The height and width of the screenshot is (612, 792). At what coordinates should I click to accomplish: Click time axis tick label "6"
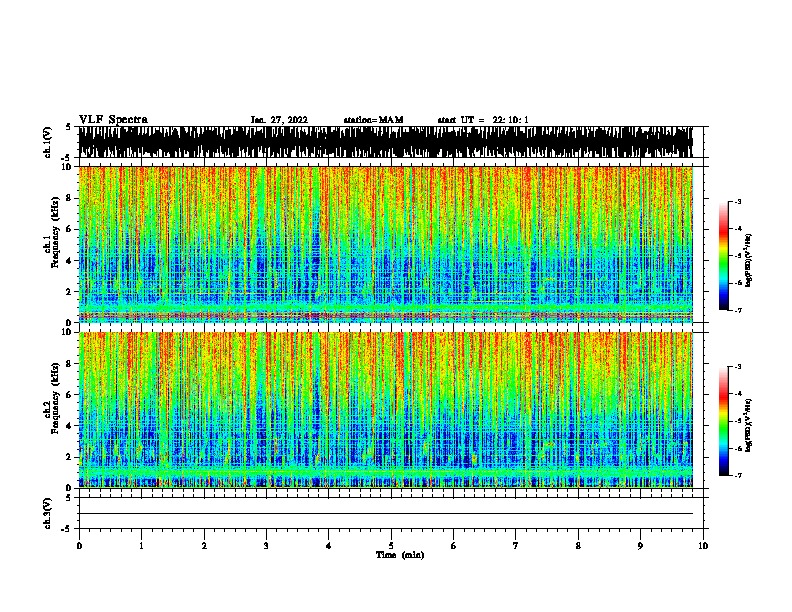pyautogui.click(x=454, y=546)
